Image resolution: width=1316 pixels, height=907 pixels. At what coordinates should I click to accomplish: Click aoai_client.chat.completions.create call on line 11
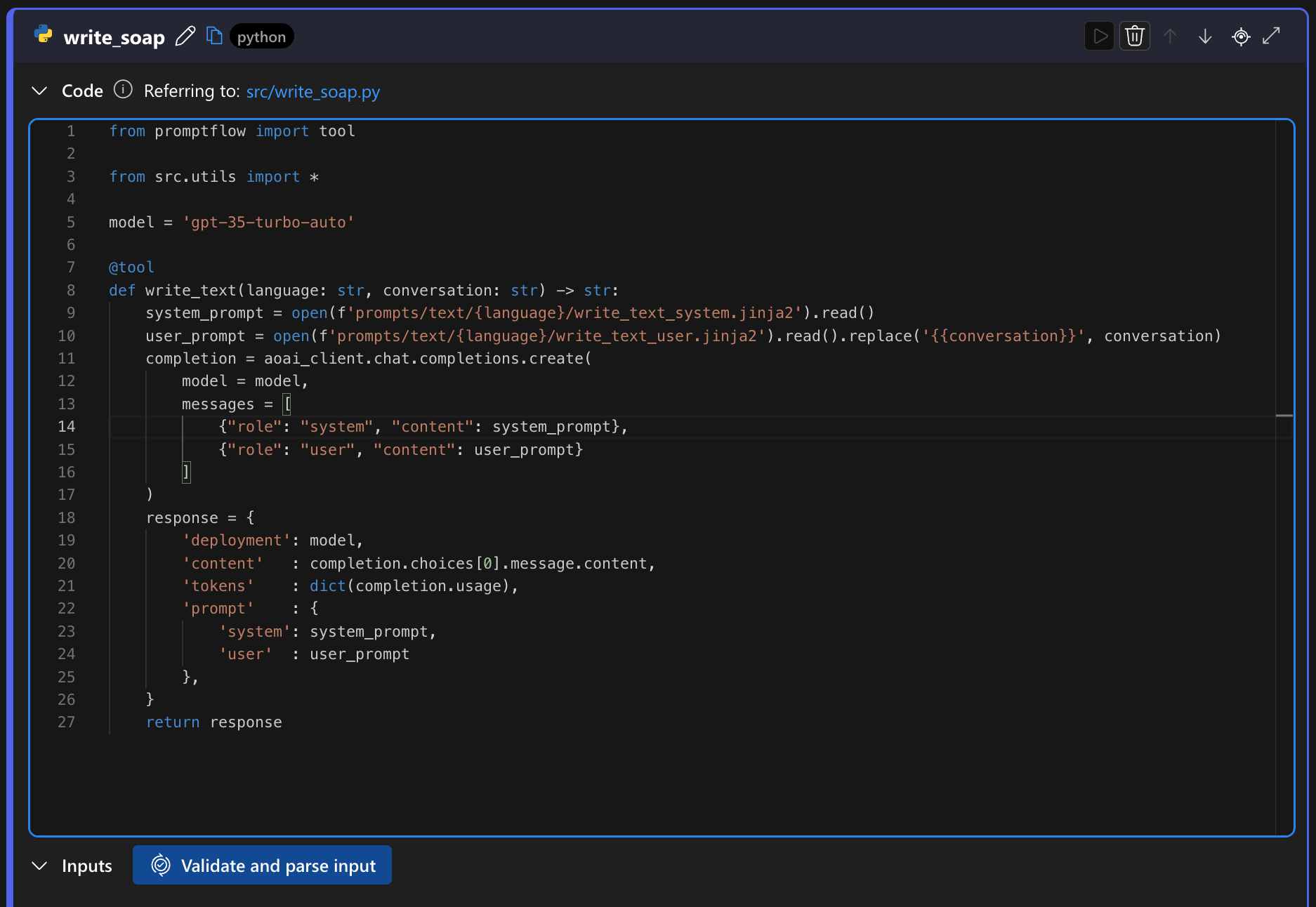tap(428, 359)
